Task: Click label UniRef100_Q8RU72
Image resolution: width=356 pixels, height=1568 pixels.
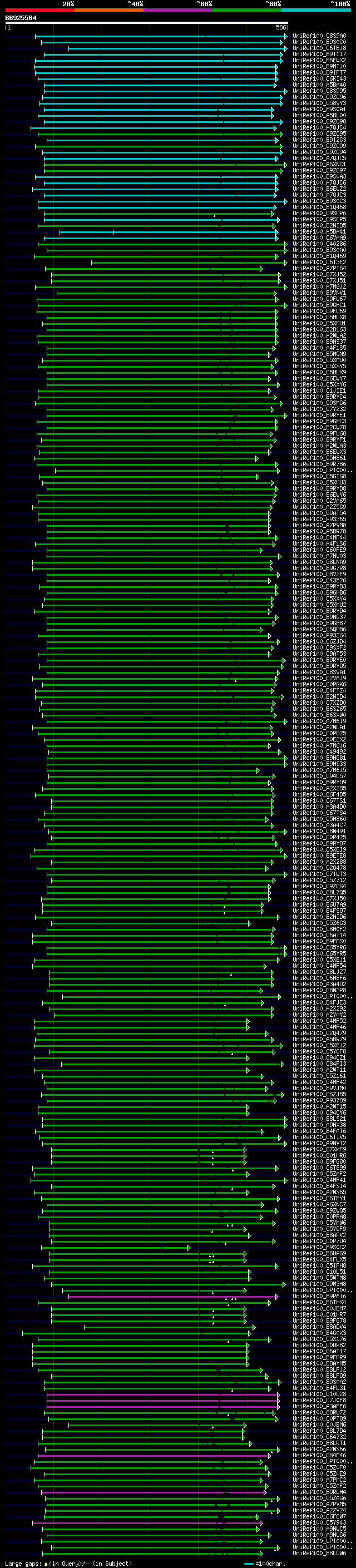Action: pos(319,1412)
